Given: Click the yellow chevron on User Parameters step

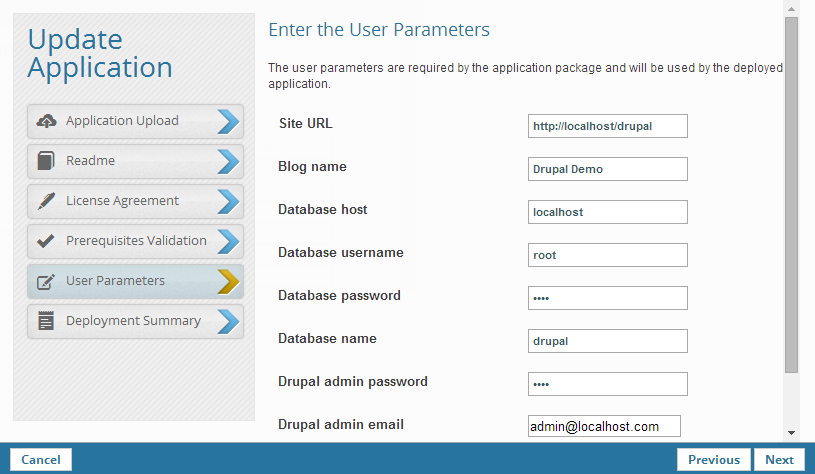Looking at the screenshot, I should click(228, 281).
